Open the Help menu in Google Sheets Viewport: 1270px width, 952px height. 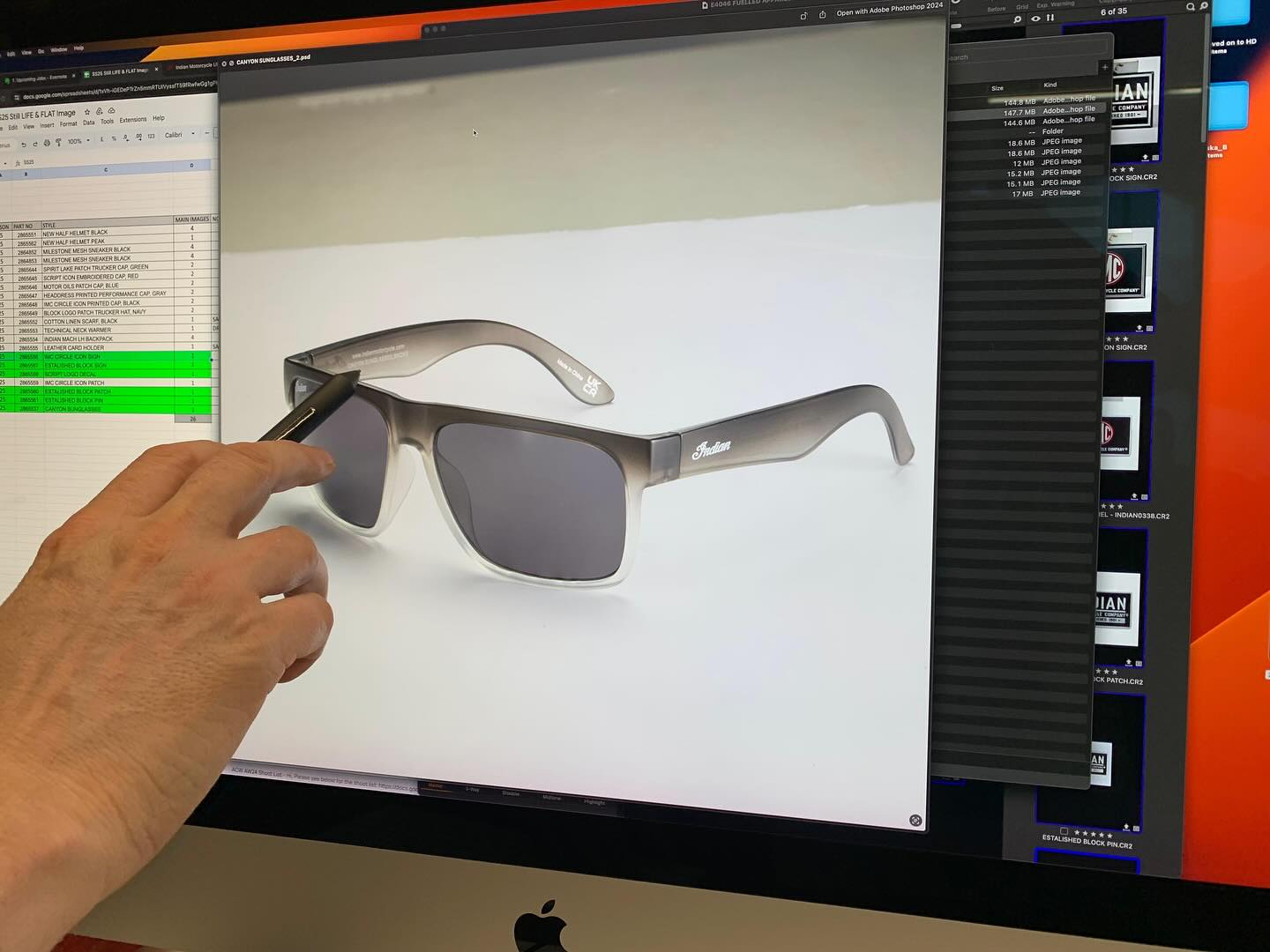[159, 118]
